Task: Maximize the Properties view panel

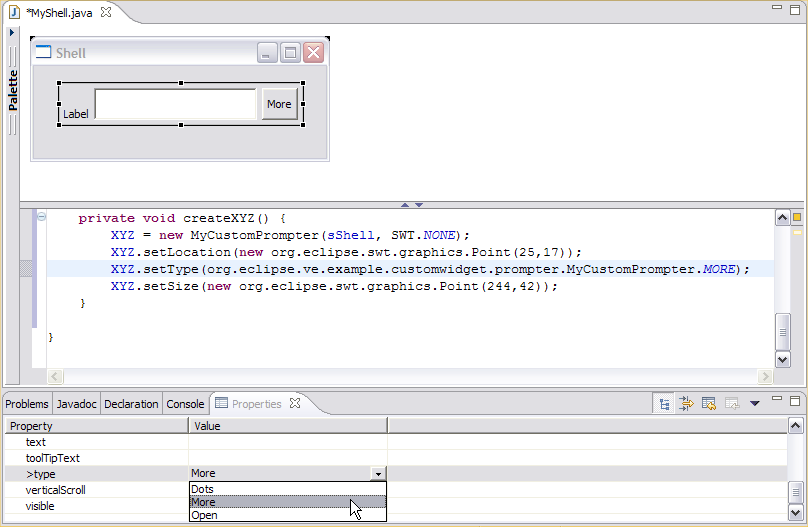Action: (795, 401)
